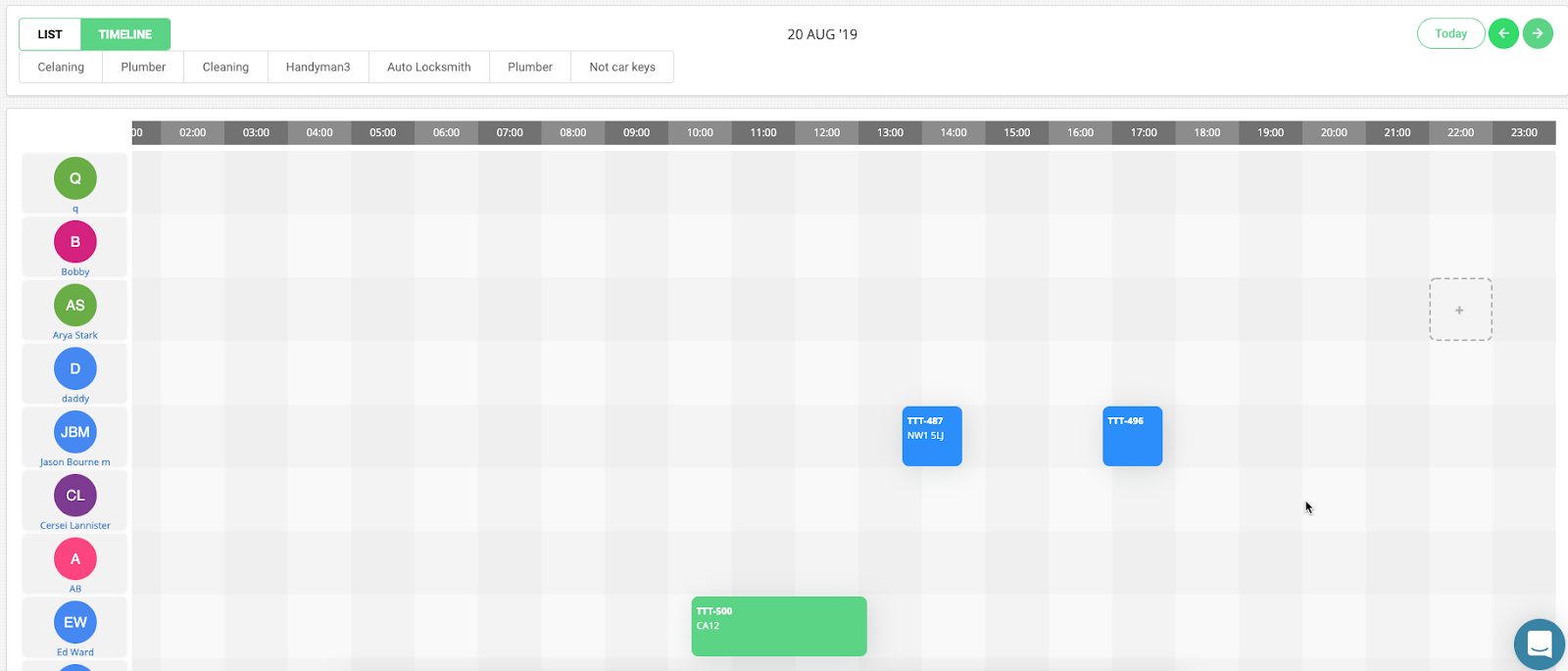Click Arya Stark's AS avatar
Screen dimensions: 1568x671
(x=75, y=306)
